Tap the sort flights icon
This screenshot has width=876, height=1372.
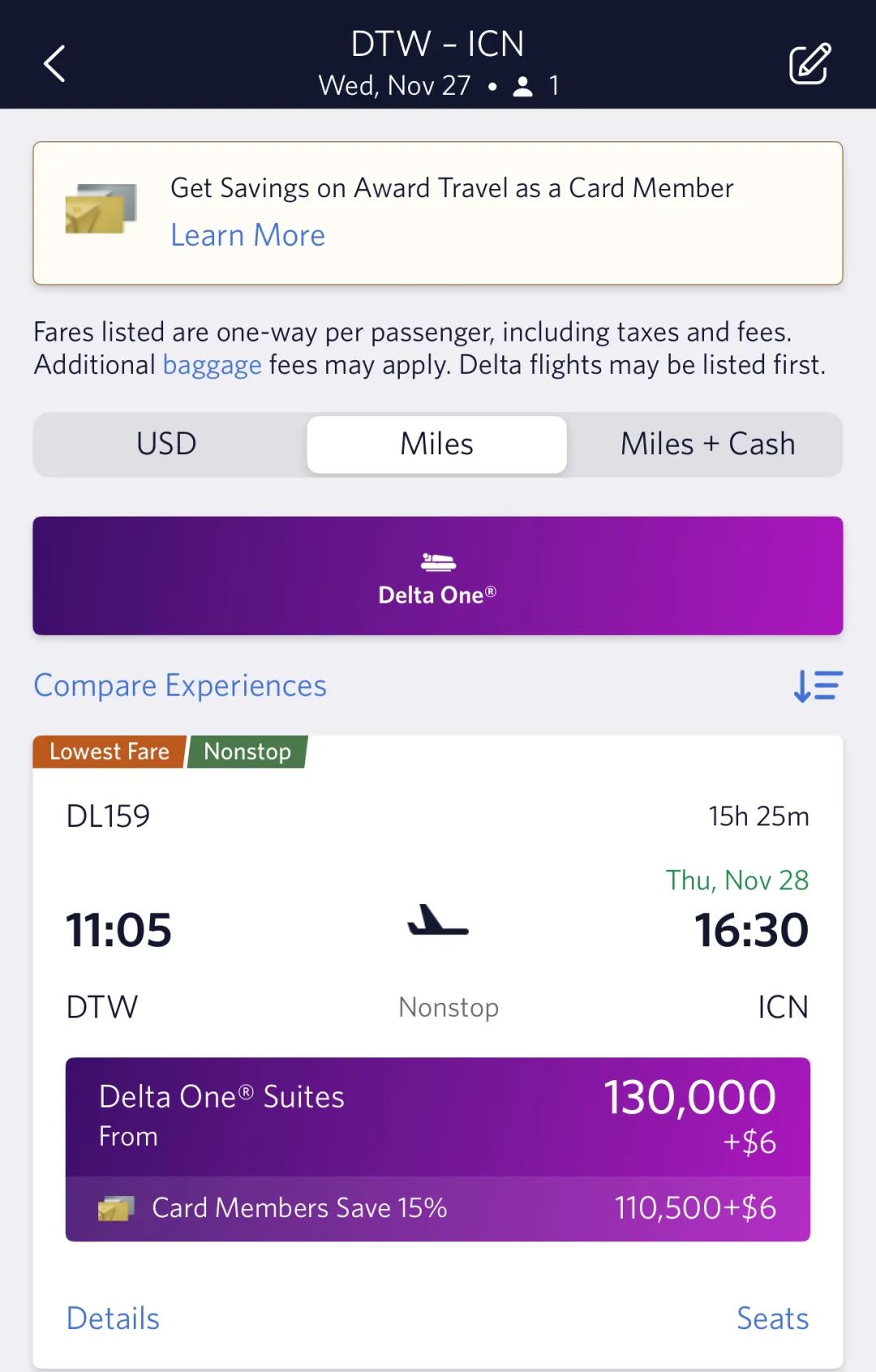[818, 686]
